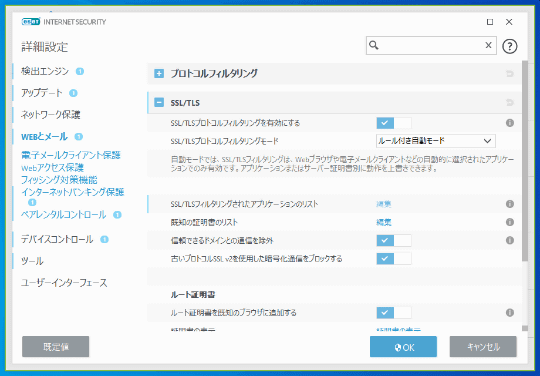Open ツール settings category
Viewport: 540px width, 376px height.
pos(32,261)
